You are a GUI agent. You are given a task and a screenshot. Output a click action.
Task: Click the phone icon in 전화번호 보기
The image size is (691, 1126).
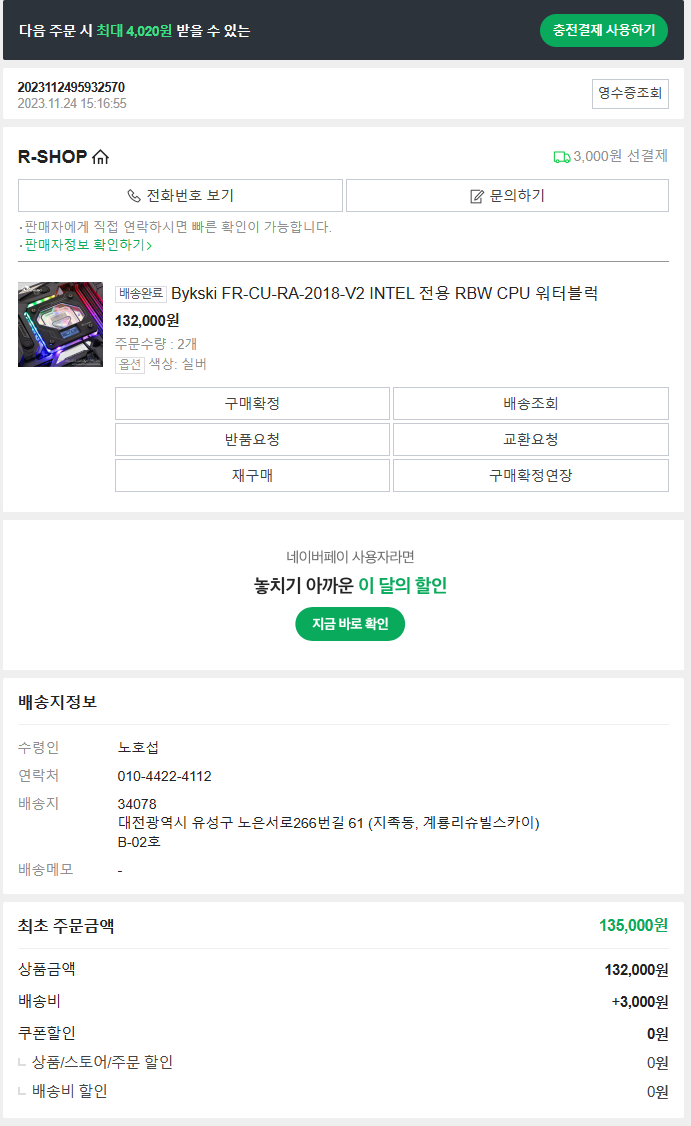(x=134, y=196)
